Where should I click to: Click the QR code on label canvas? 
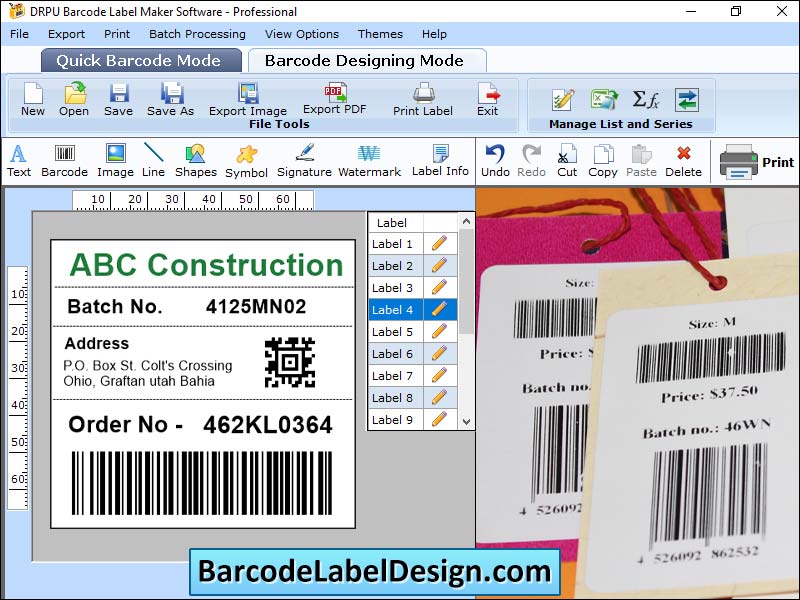click(x=290, y=362)
